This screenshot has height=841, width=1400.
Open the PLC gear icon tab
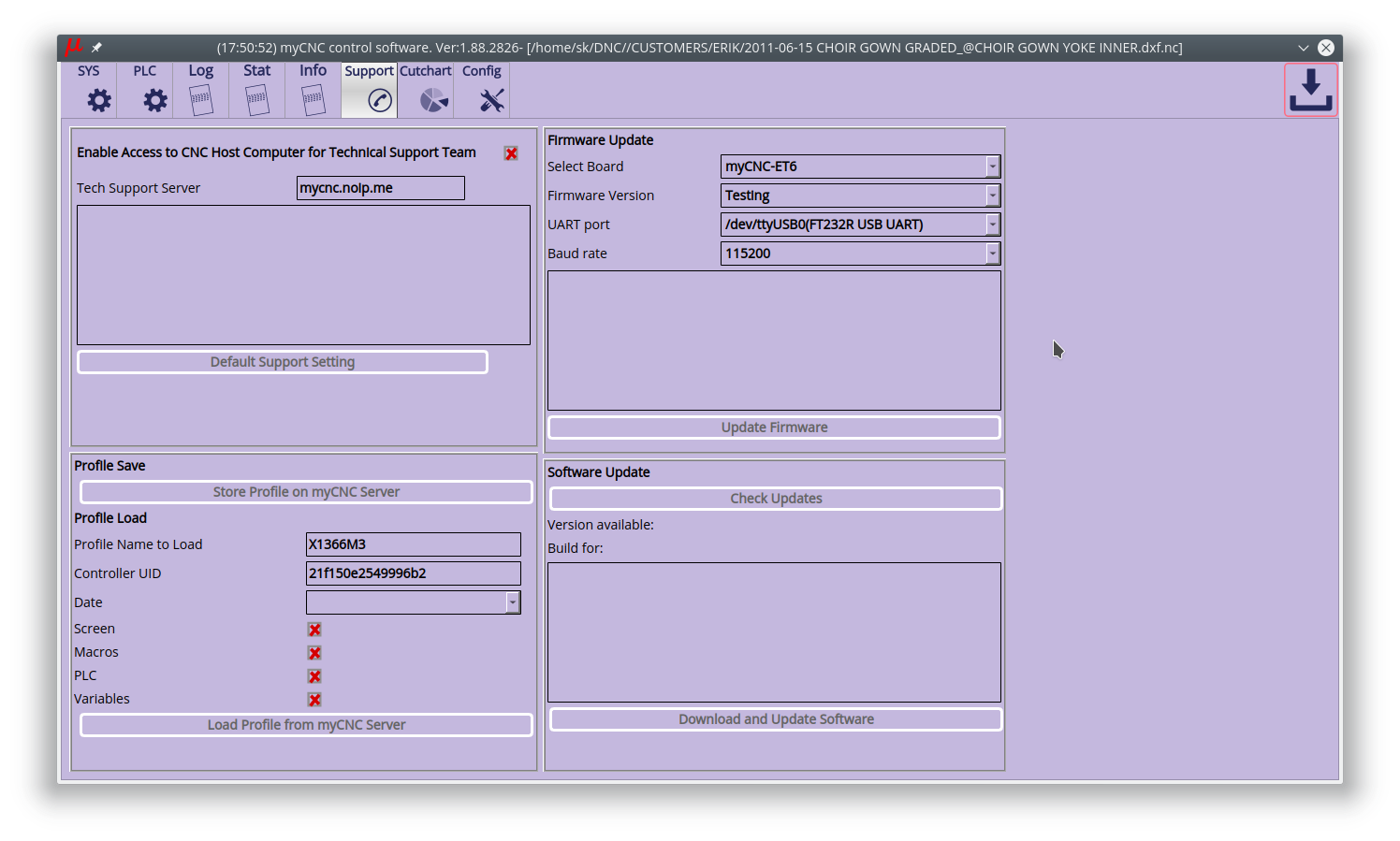[x=154, y=99]
